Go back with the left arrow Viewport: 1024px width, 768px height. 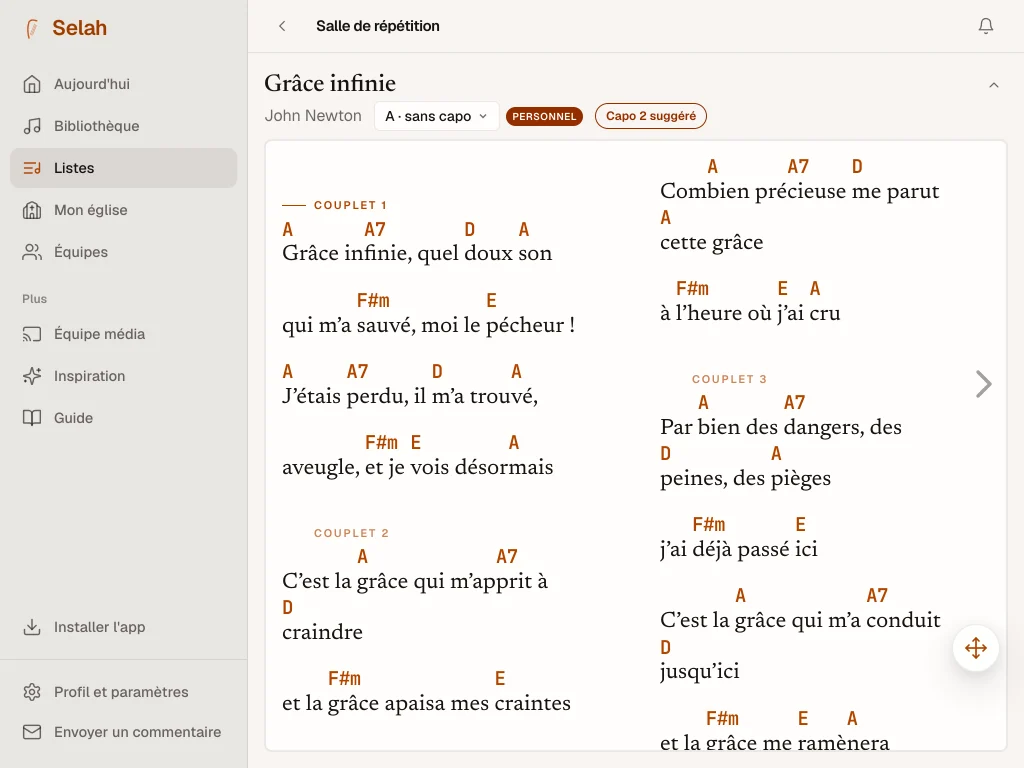point(282,26)
